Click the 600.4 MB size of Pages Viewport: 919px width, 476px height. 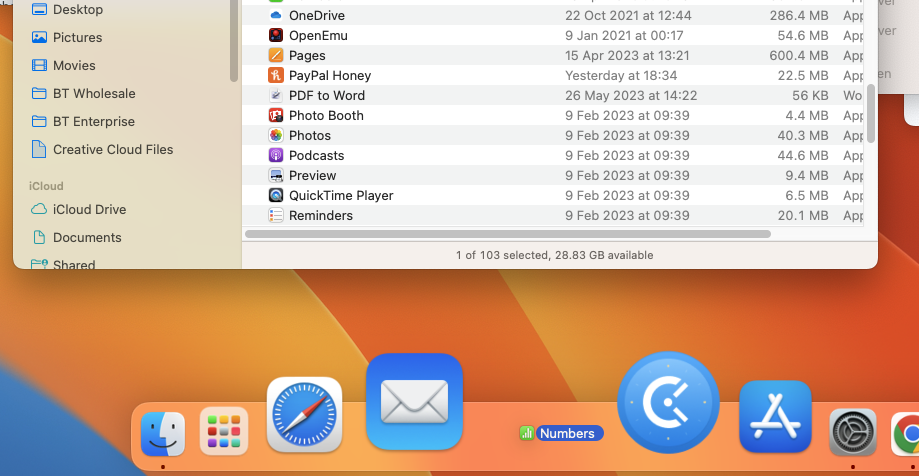pos(799,55)
